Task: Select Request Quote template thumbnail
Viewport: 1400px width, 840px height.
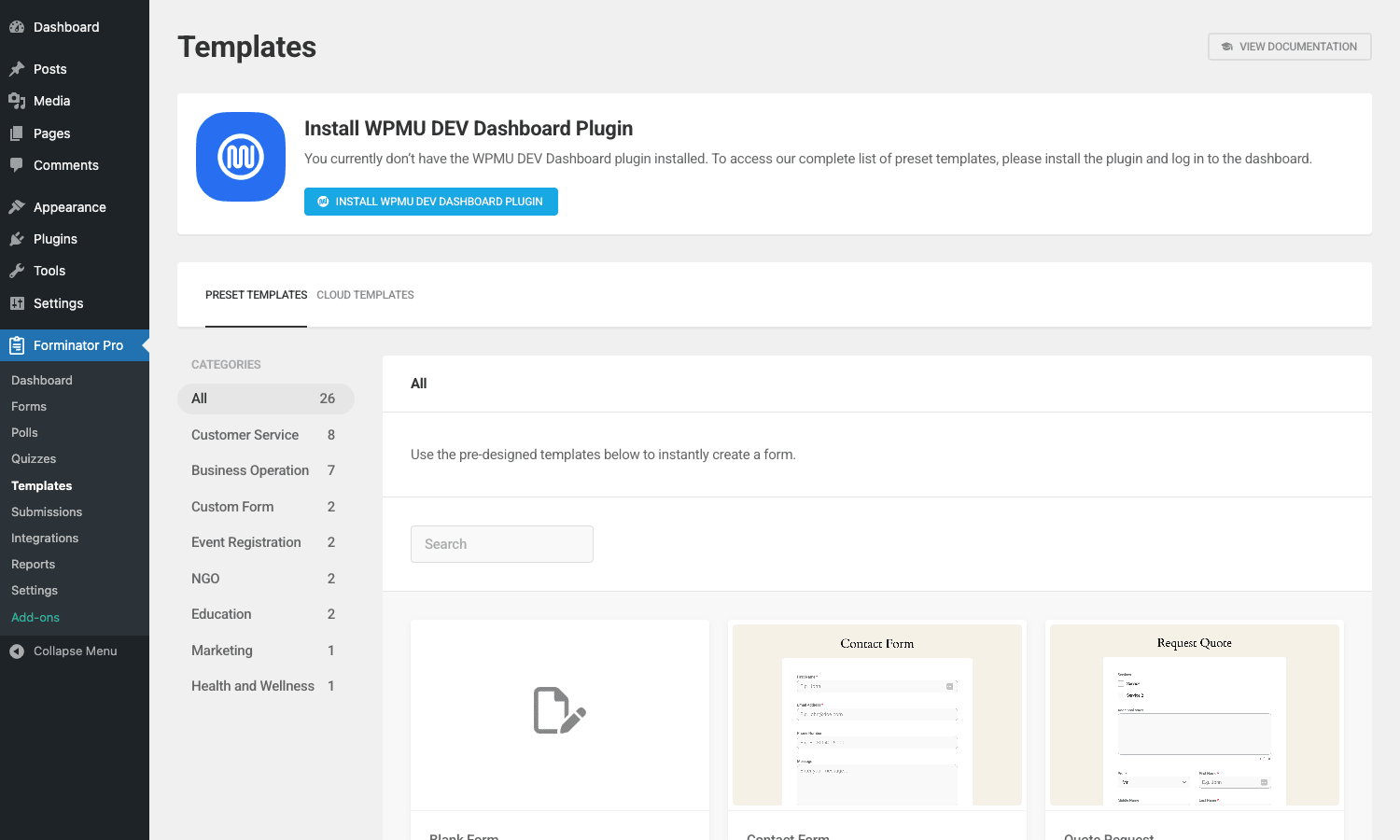Action: [1195, 715]
